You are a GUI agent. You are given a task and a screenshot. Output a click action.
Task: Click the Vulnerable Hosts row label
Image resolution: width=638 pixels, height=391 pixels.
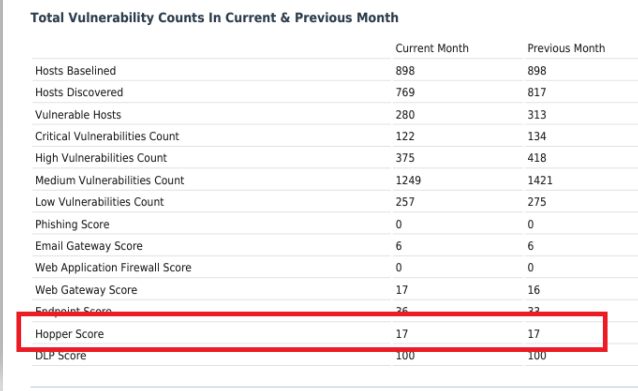pos(78,115)
